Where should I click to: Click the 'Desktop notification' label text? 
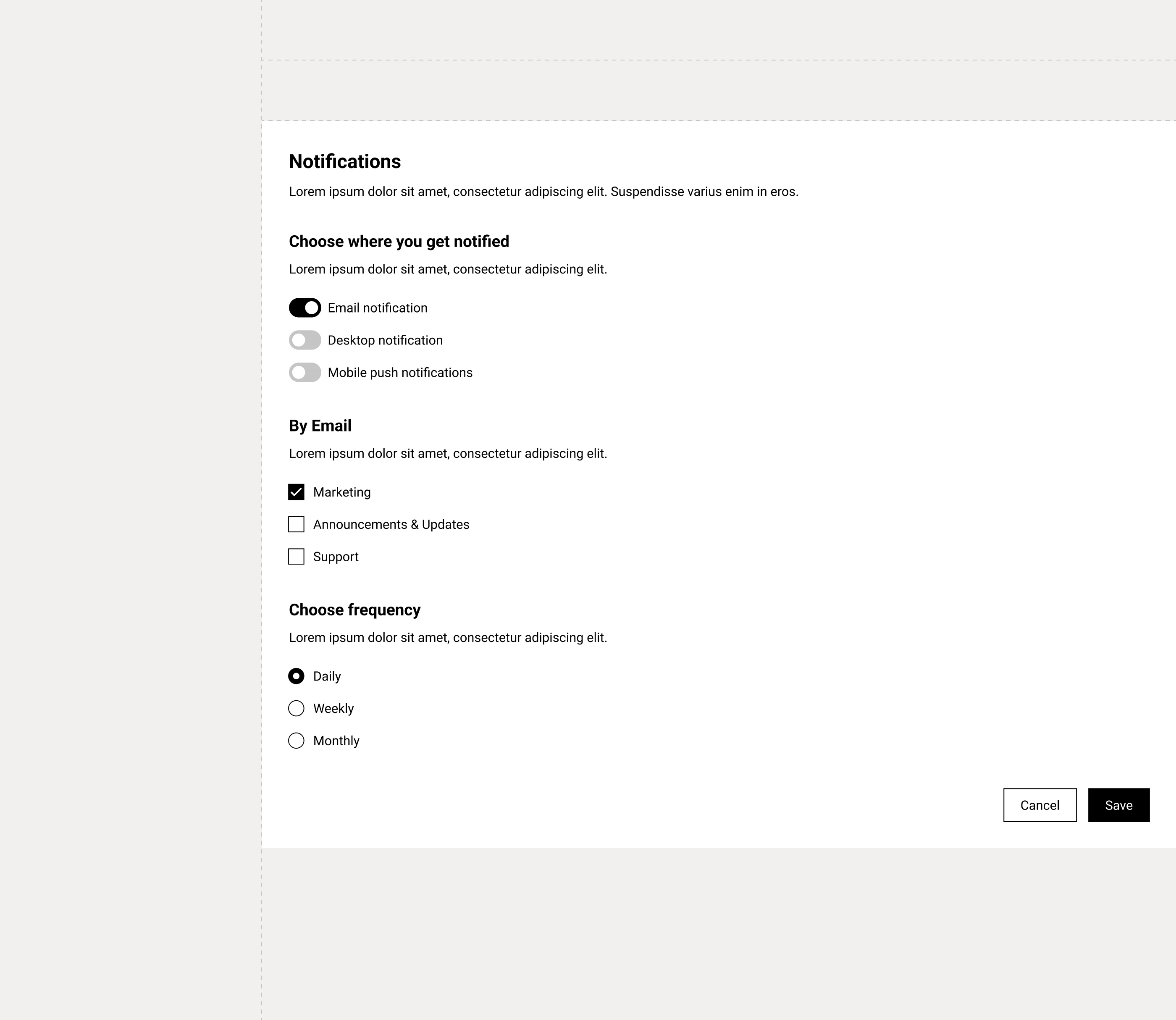click(x=385, y=340)
